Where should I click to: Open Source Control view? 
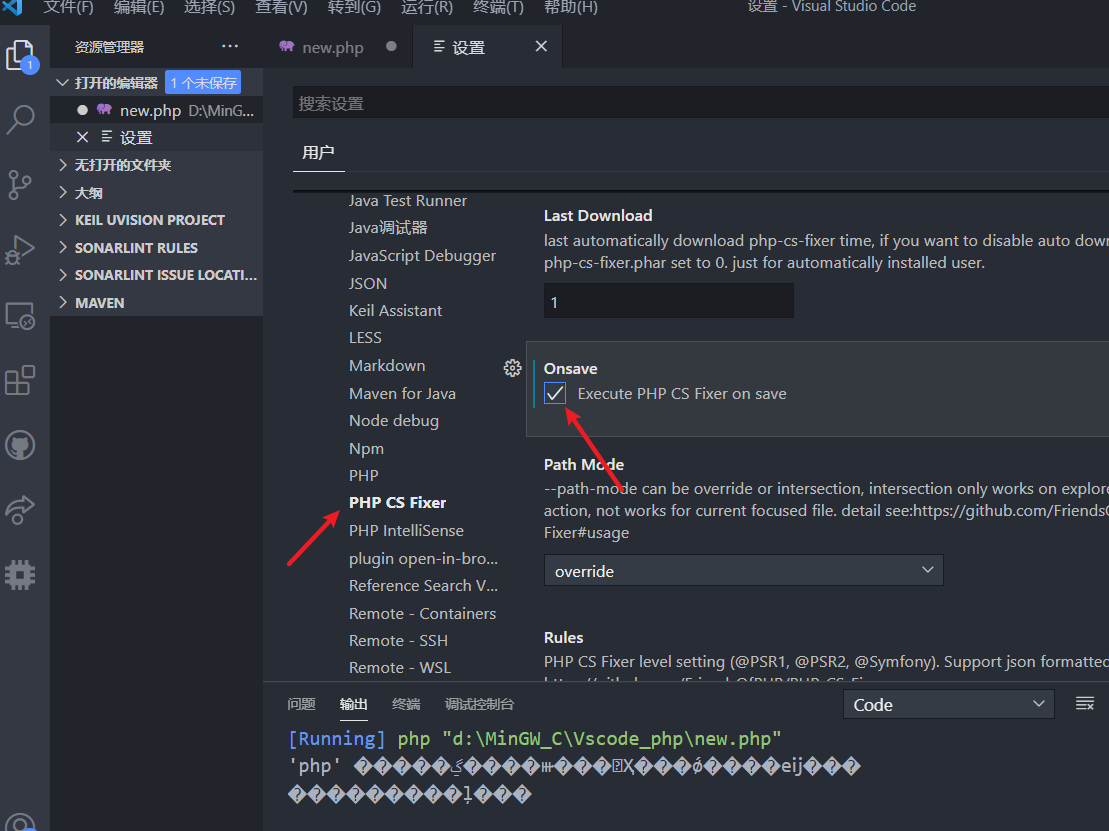pos(20,185)
